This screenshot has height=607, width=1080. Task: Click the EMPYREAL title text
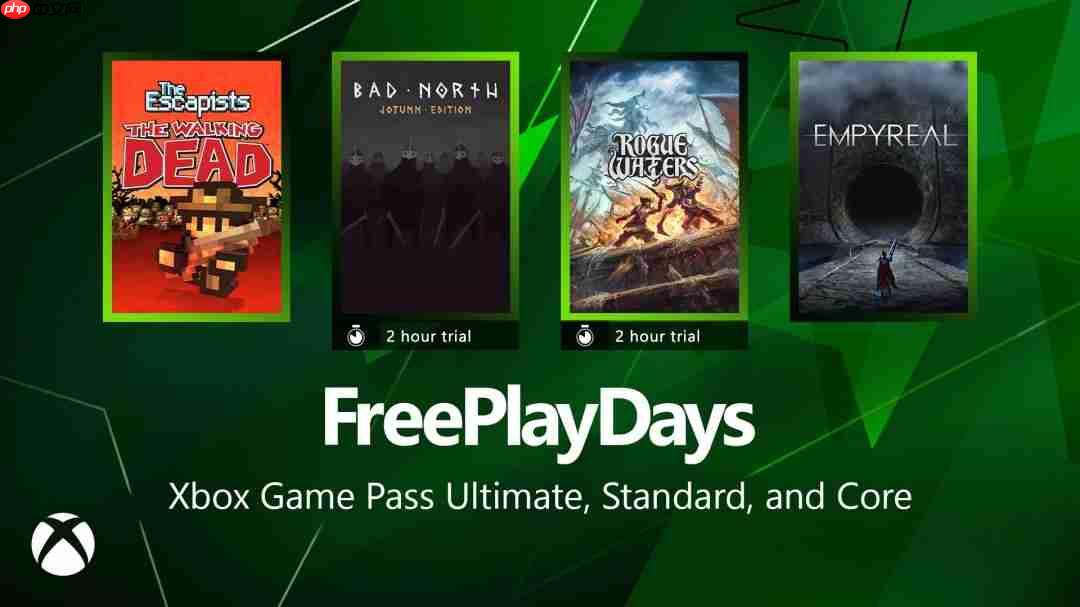(884, 136)
